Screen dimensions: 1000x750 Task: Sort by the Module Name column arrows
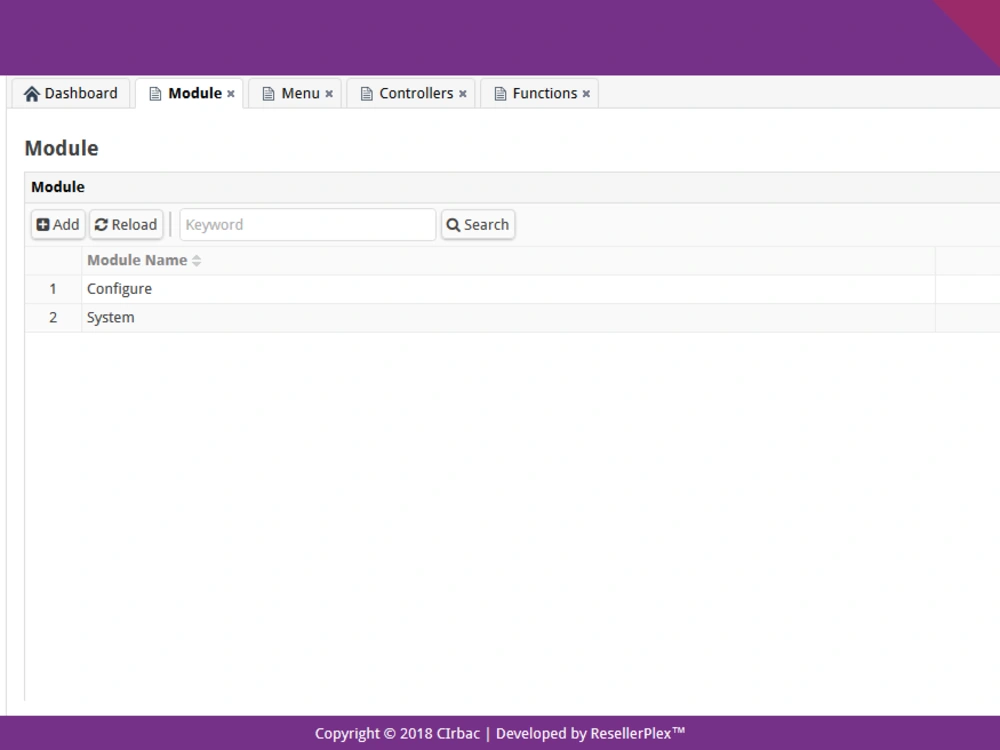[196, 260]
